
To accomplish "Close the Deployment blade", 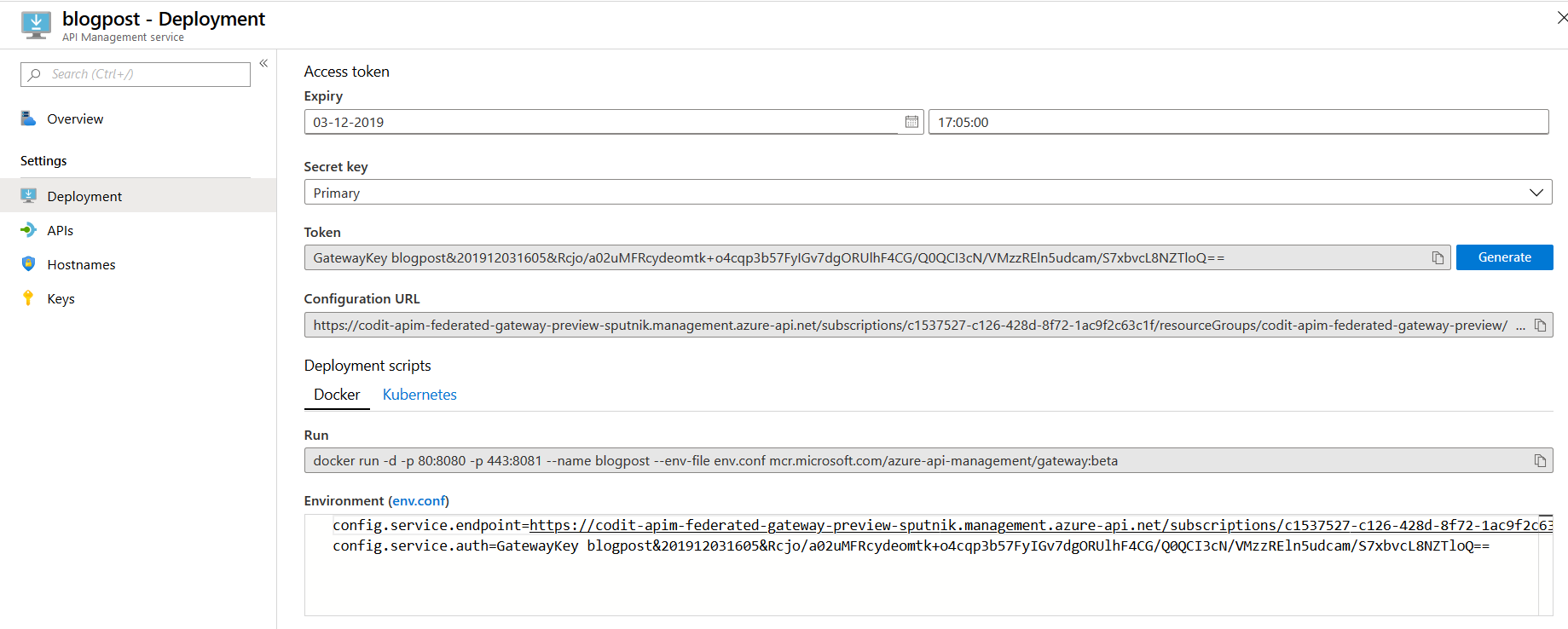I will click(x=1560, y=18).
